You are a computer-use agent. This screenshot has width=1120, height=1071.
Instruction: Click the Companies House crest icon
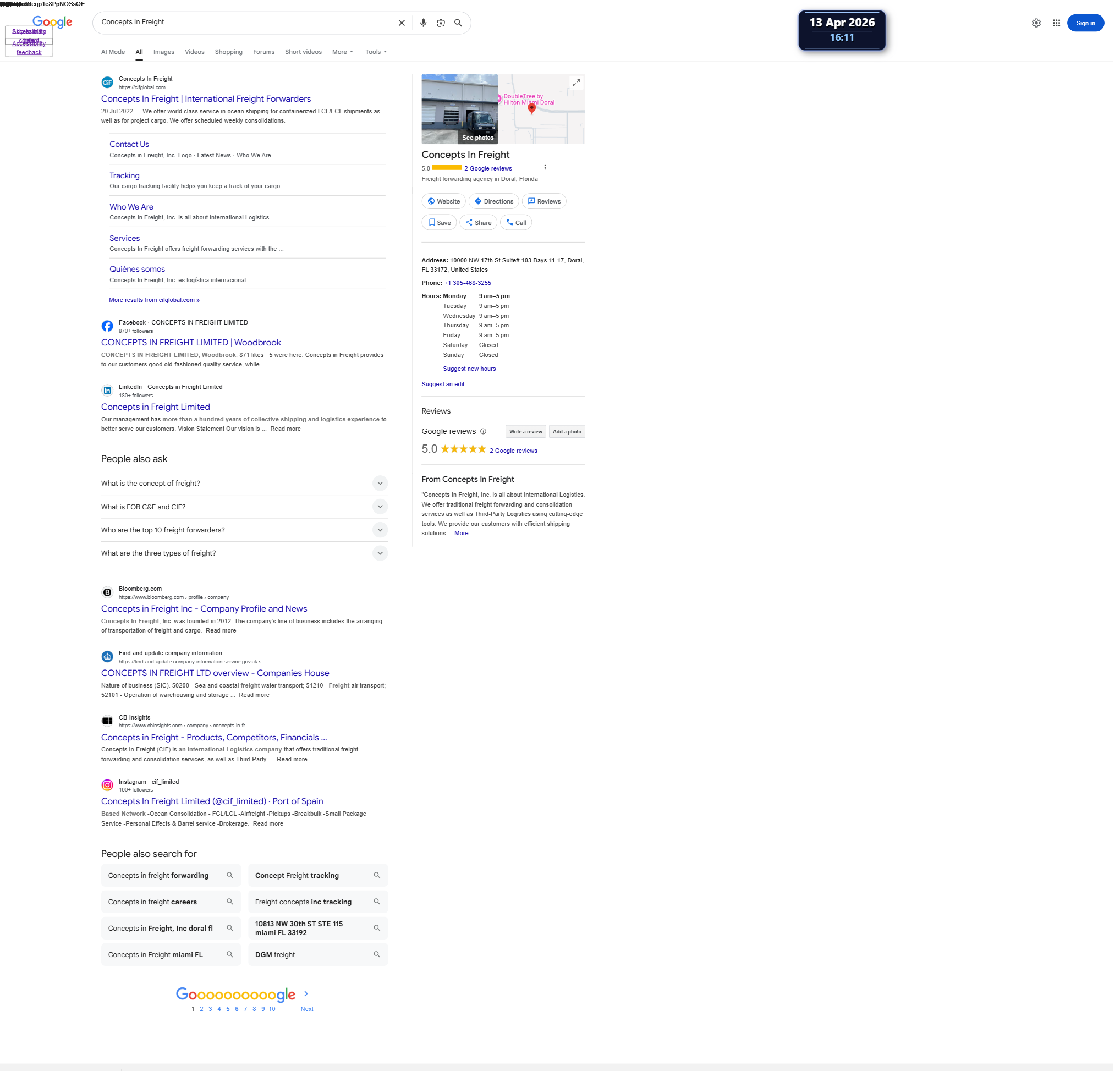point(107,657)
